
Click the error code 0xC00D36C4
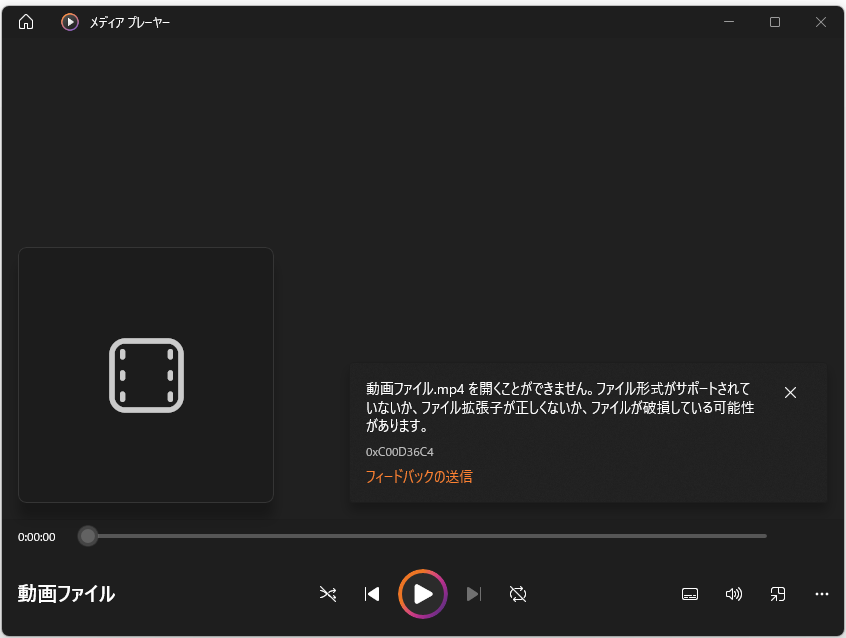pos(400,452)
